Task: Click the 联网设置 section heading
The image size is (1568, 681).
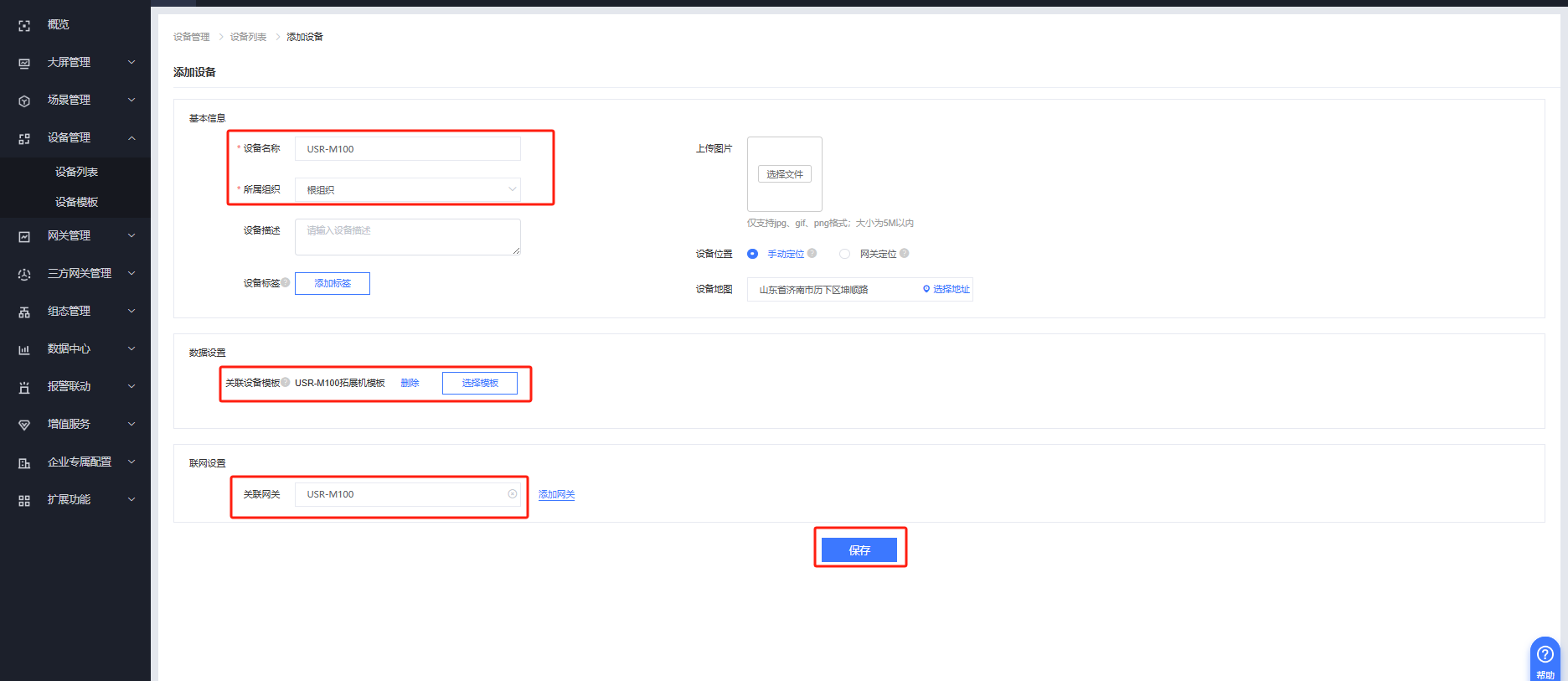Action: pos(208,463)
